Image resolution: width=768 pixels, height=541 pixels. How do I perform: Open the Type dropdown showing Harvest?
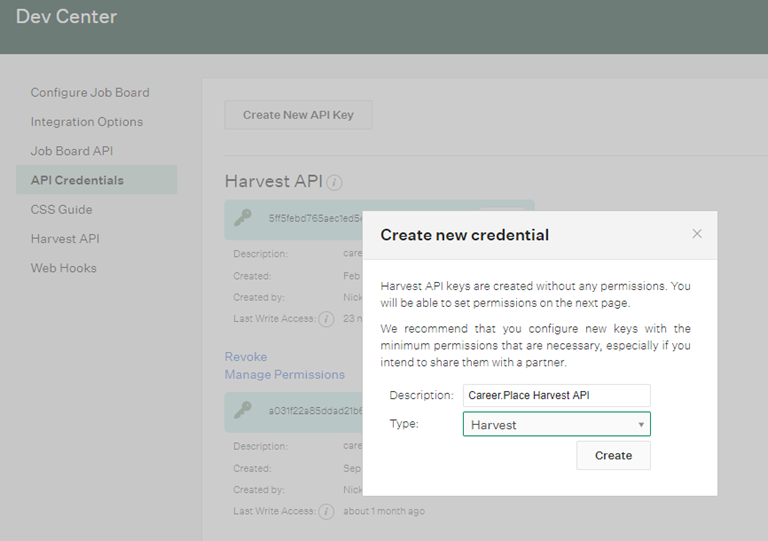[556, 424]
